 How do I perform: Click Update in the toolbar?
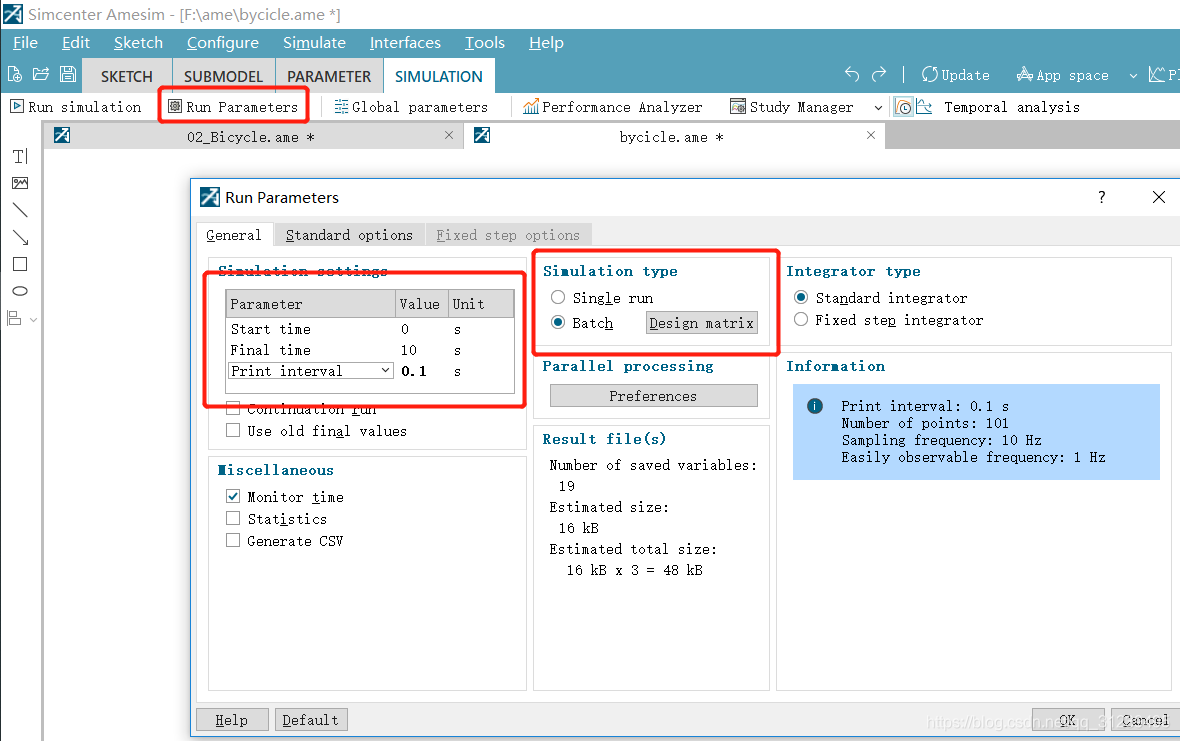(956, 74)
